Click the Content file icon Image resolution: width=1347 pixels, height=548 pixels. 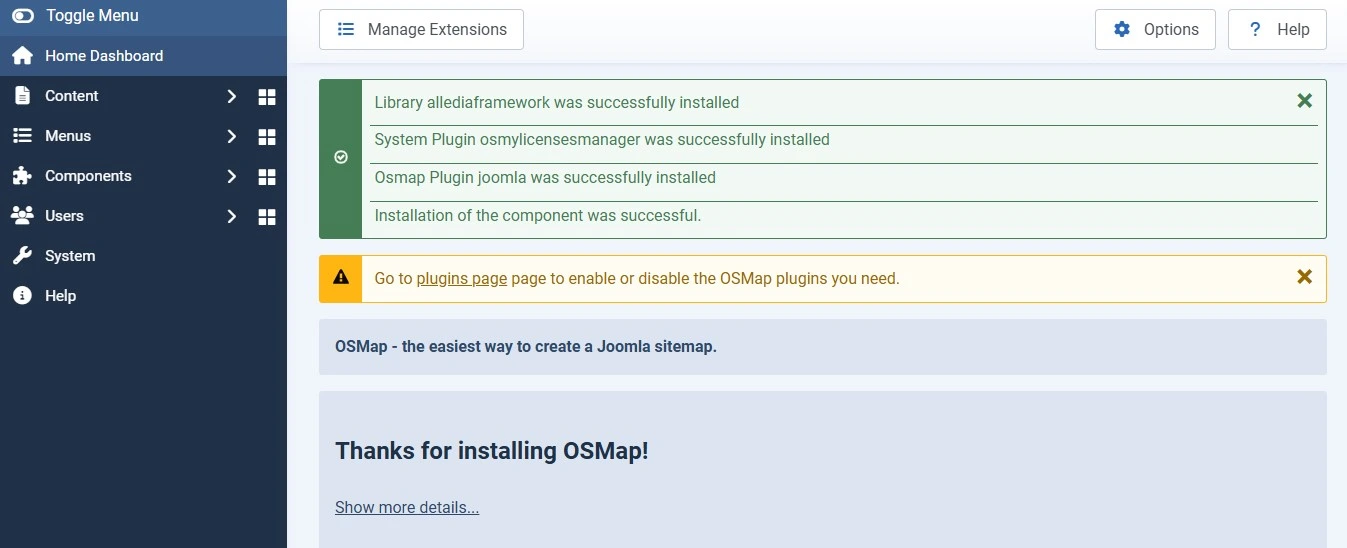pyautogui.click(x=22, y=96)
